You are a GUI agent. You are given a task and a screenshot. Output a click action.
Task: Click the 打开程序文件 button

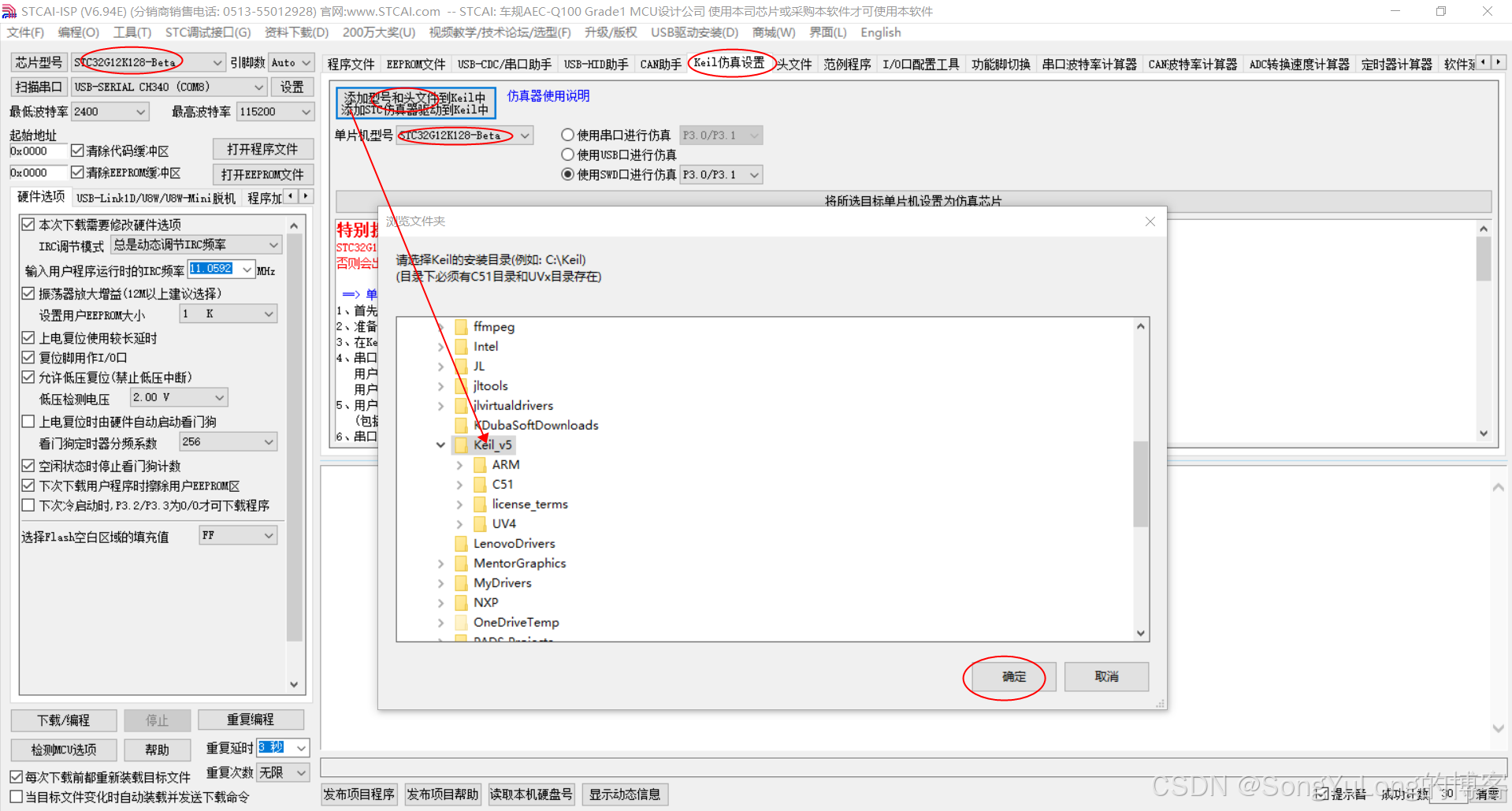tap(262, 149)
